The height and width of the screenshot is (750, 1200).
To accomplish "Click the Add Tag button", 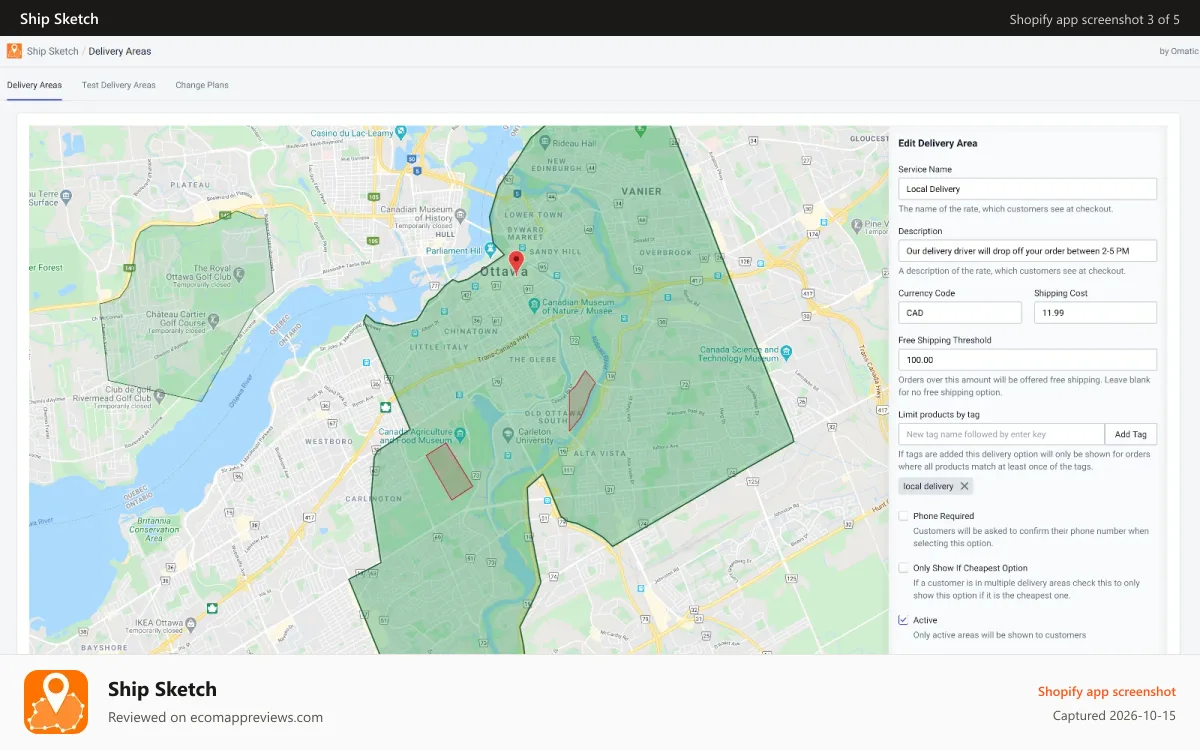I will coord(1130,434).
